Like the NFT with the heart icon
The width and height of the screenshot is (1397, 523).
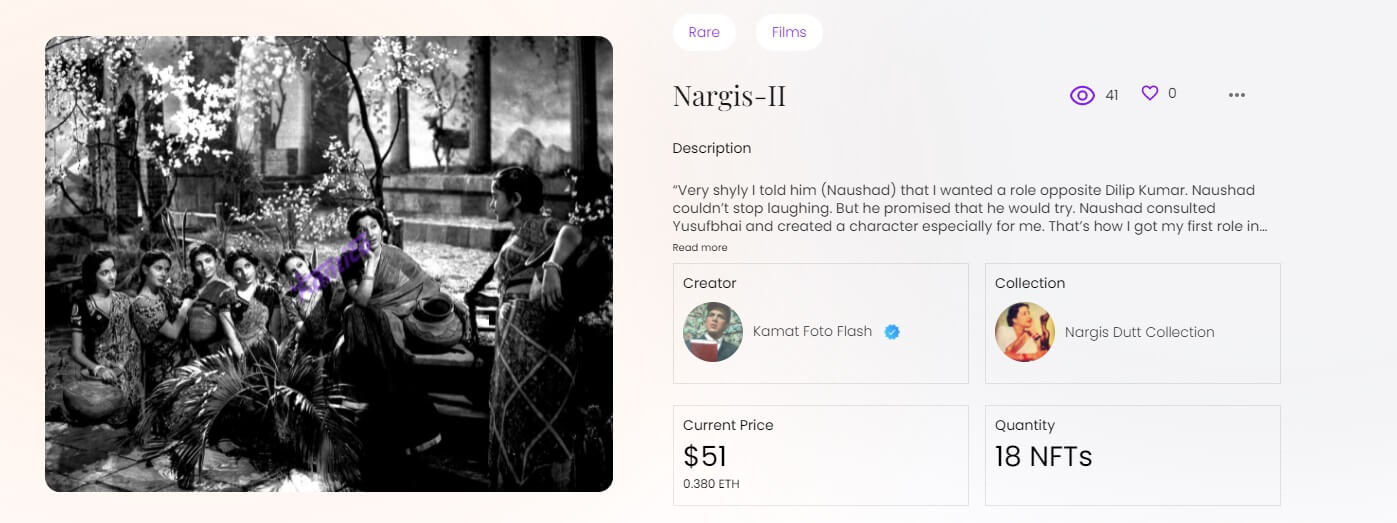click(1150, 93)
